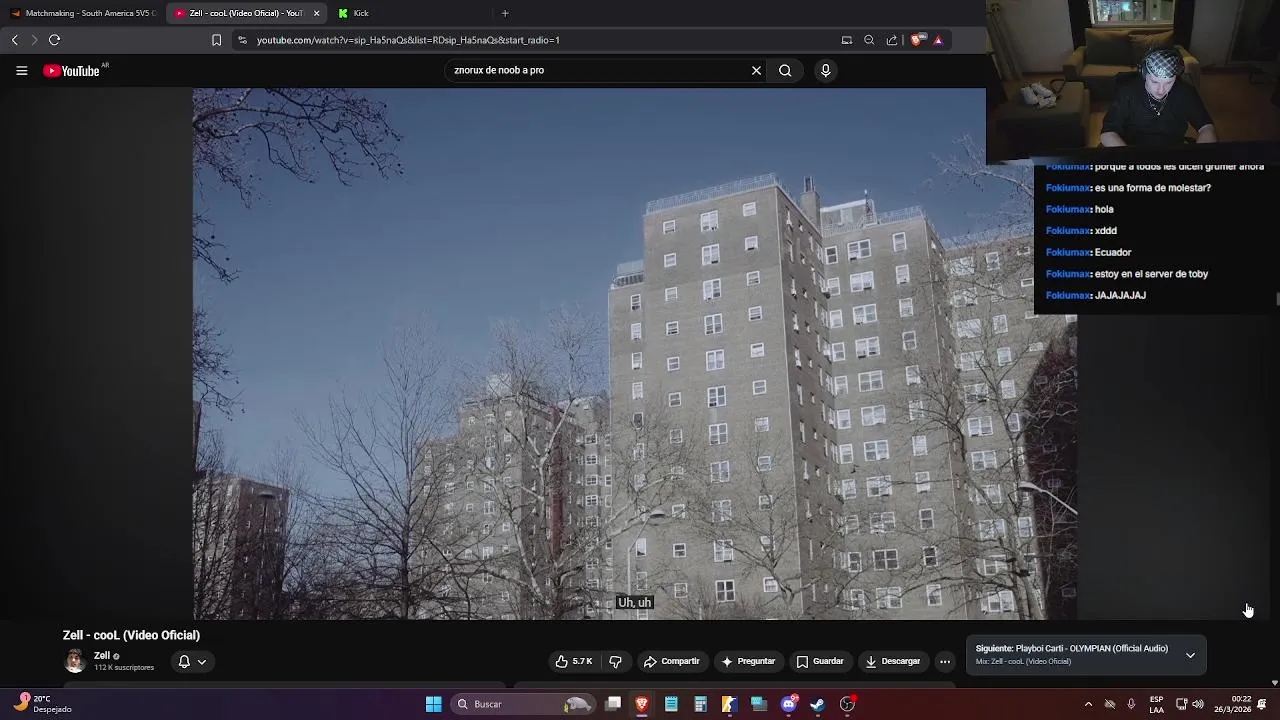Click the chat message reading 'Ecuador'
Viewport: 1280px width, 720px height.
pos(1113,252)
